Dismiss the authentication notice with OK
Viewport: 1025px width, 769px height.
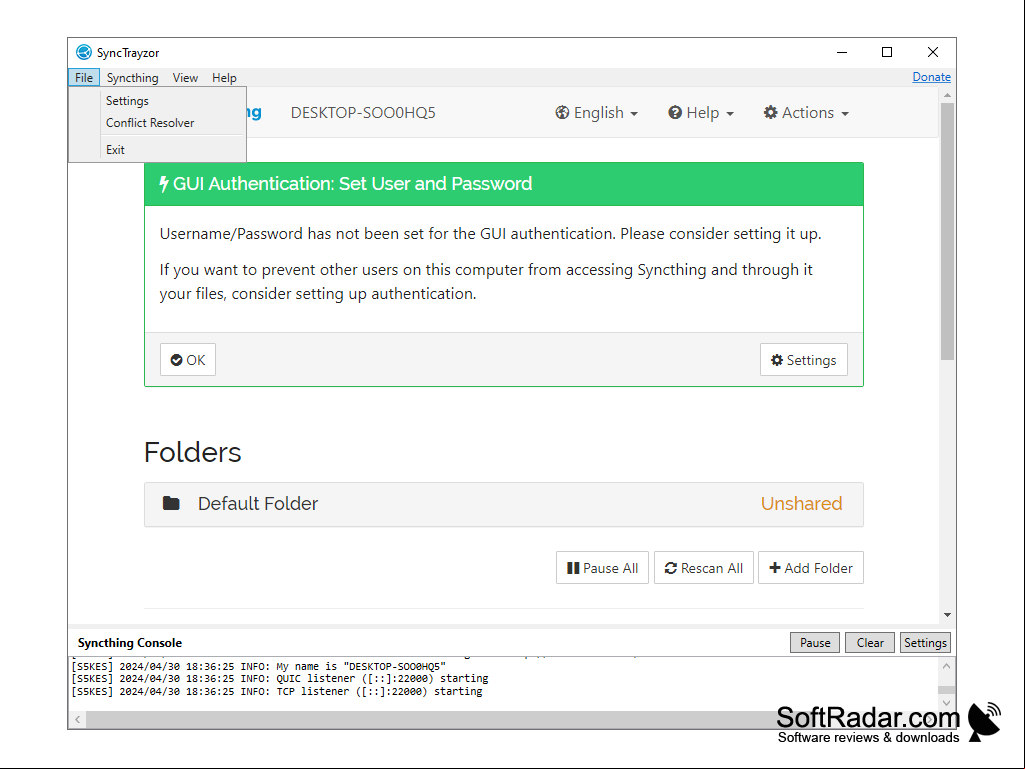pyautogui.click(x=188, y=360)
